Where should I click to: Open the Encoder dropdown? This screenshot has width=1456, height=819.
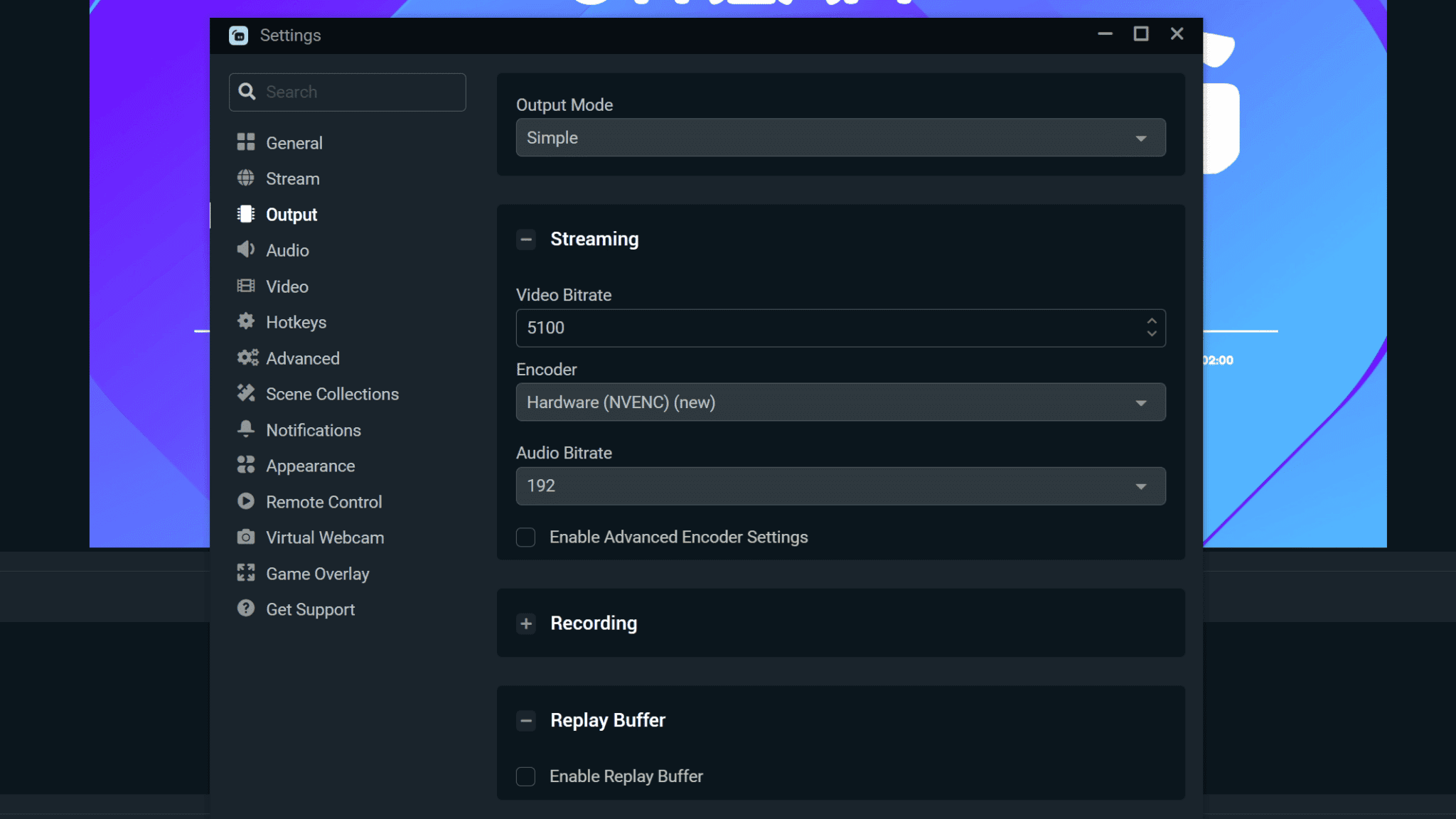[840, 402]
